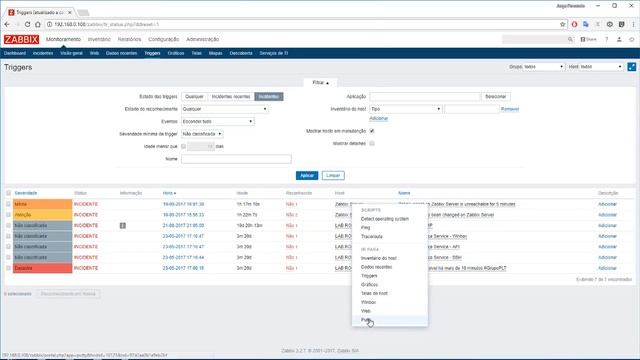
Task: Choose Puty from the host context menu
Action: click(390, 320)
